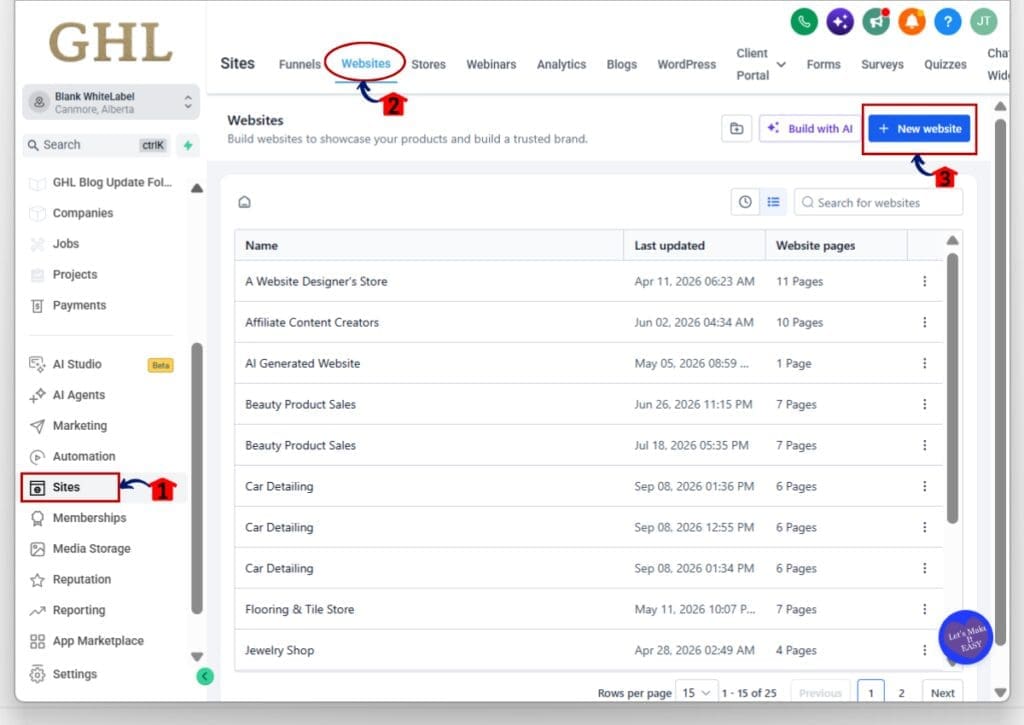The image size is (1024, 725).
Task: Switch to the Analytics tab
Action: click(562, 64)
